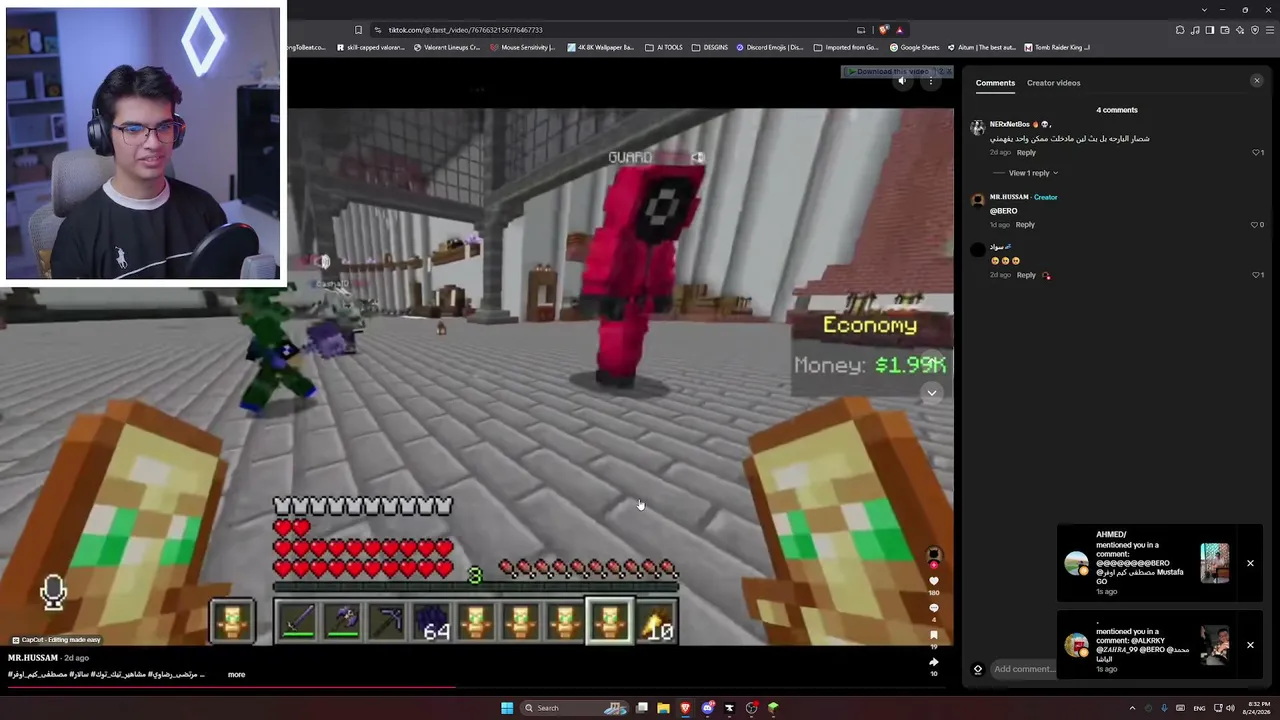1280x720 pixels.
Task: Open the ENG language switcher
Action: click(1199, 708)
